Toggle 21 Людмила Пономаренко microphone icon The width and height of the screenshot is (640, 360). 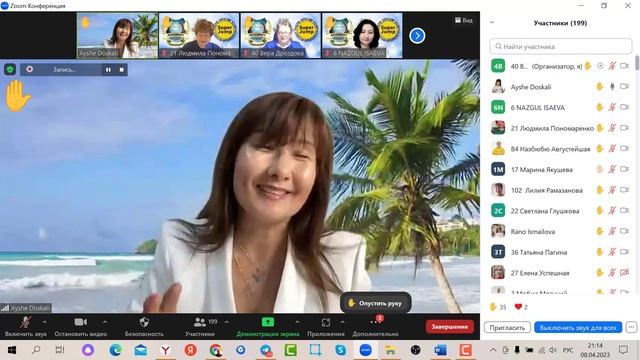[x=612, y=128]
